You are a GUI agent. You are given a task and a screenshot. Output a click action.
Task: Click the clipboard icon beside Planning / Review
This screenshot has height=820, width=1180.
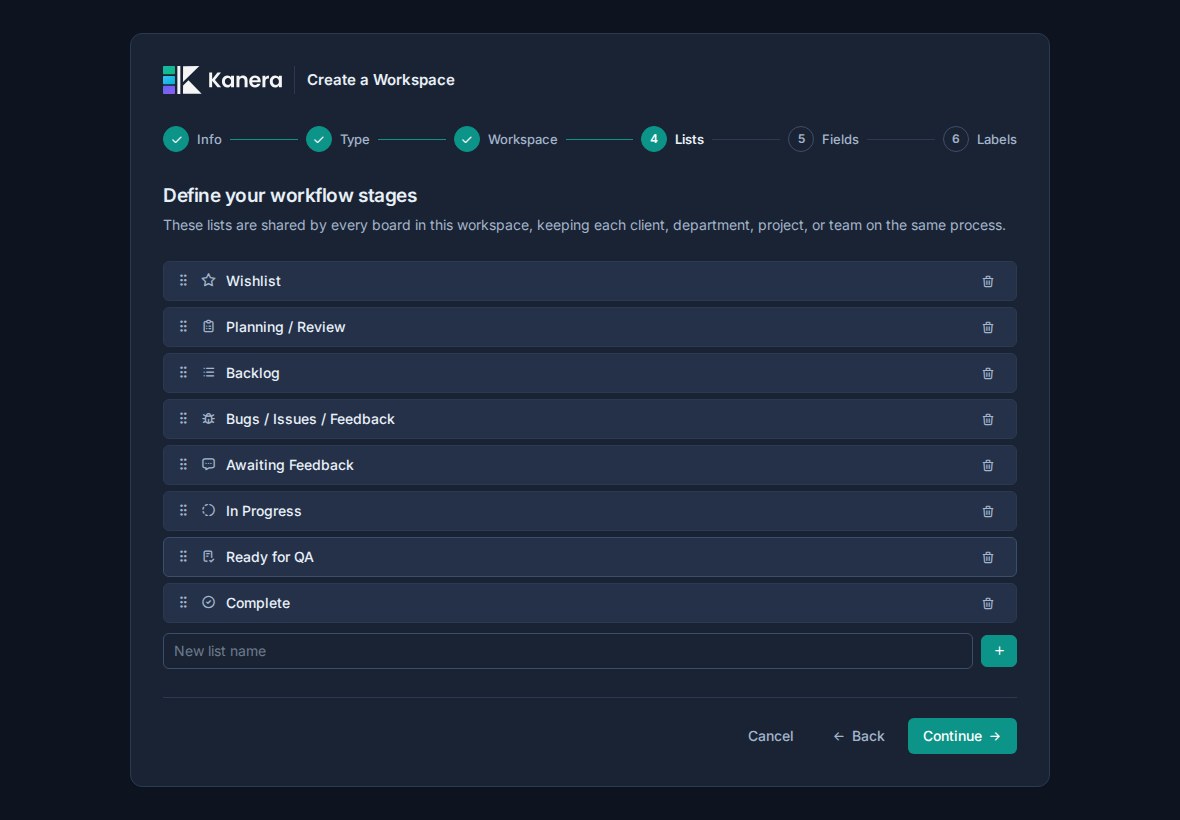coord(208,326)
